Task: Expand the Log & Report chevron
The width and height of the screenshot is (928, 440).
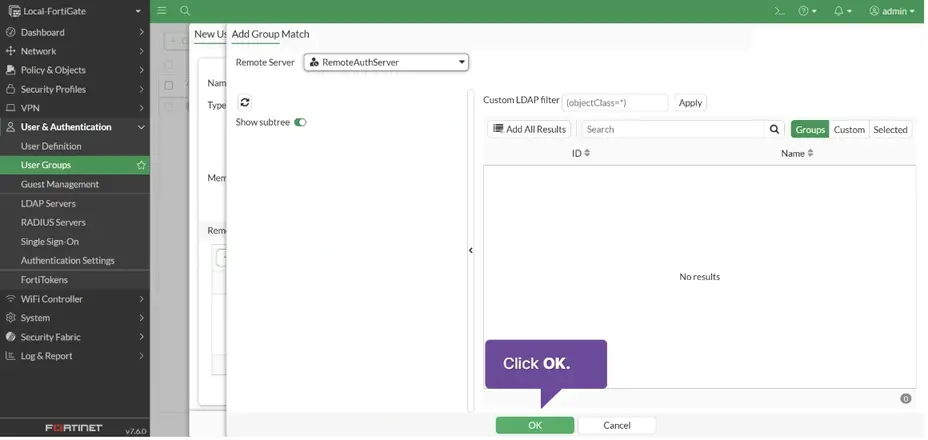Action: point(141,356)
